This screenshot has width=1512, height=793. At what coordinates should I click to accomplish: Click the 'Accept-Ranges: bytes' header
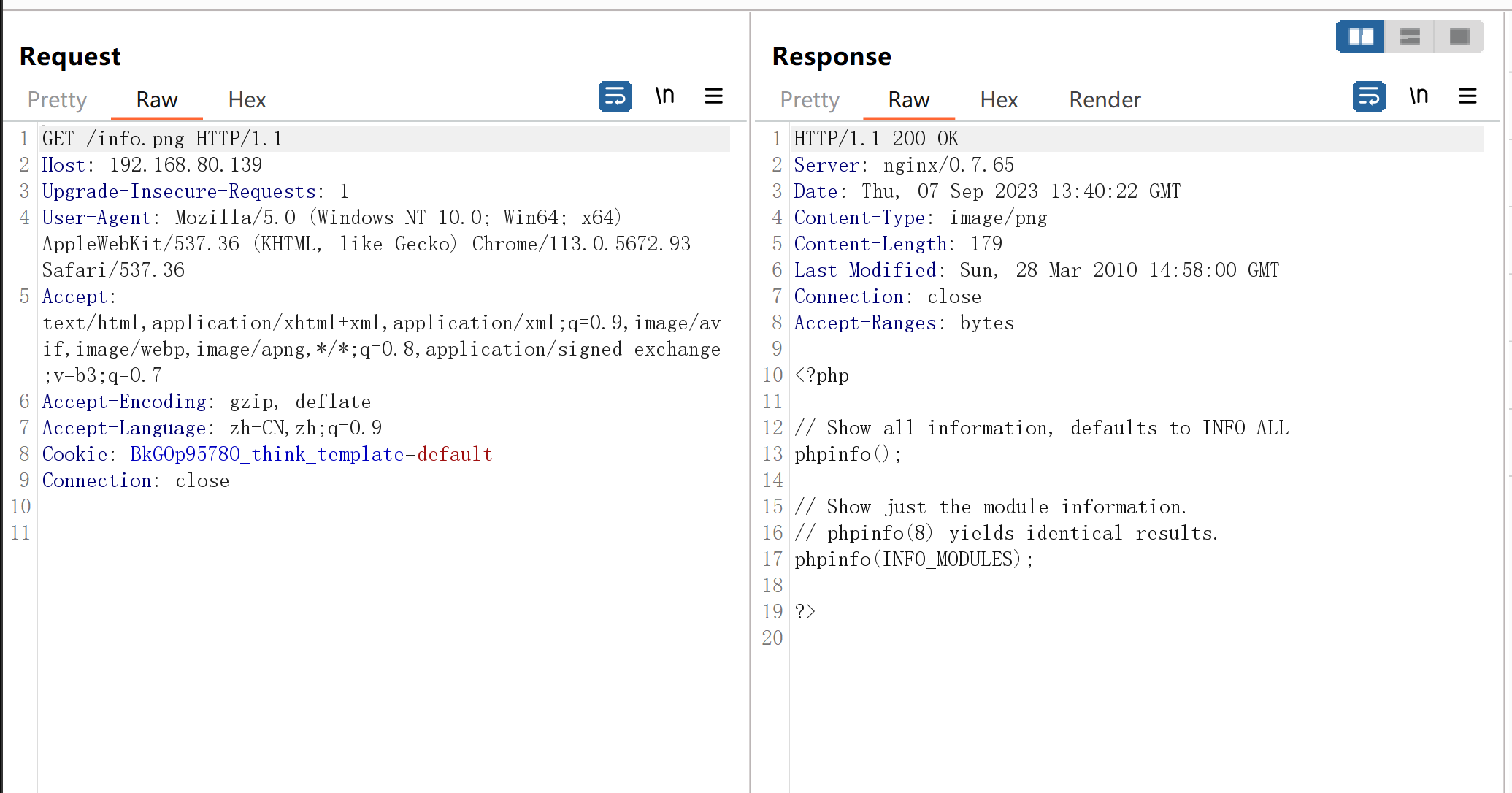[904, 323]
